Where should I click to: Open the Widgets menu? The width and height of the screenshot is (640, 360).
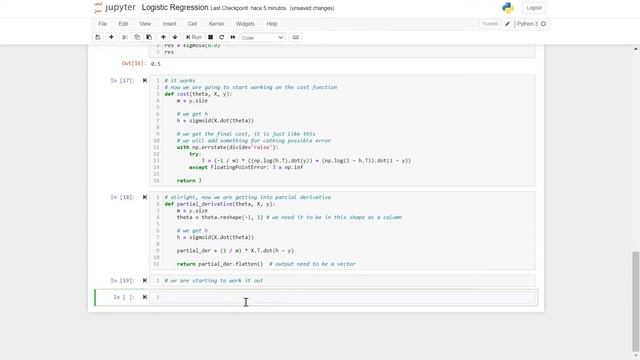coord(245,24)
